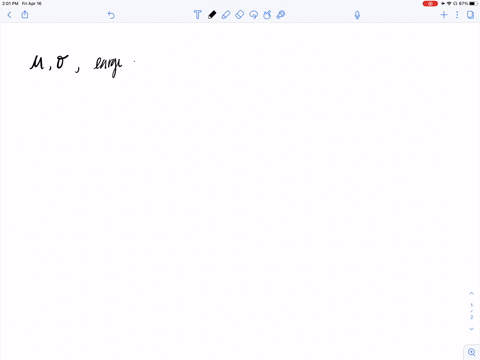The width and height of the screenshot is (480, 360).
Task: Start audio recording with the microphone
Action: pyautogui.click(x=357, y=15)
